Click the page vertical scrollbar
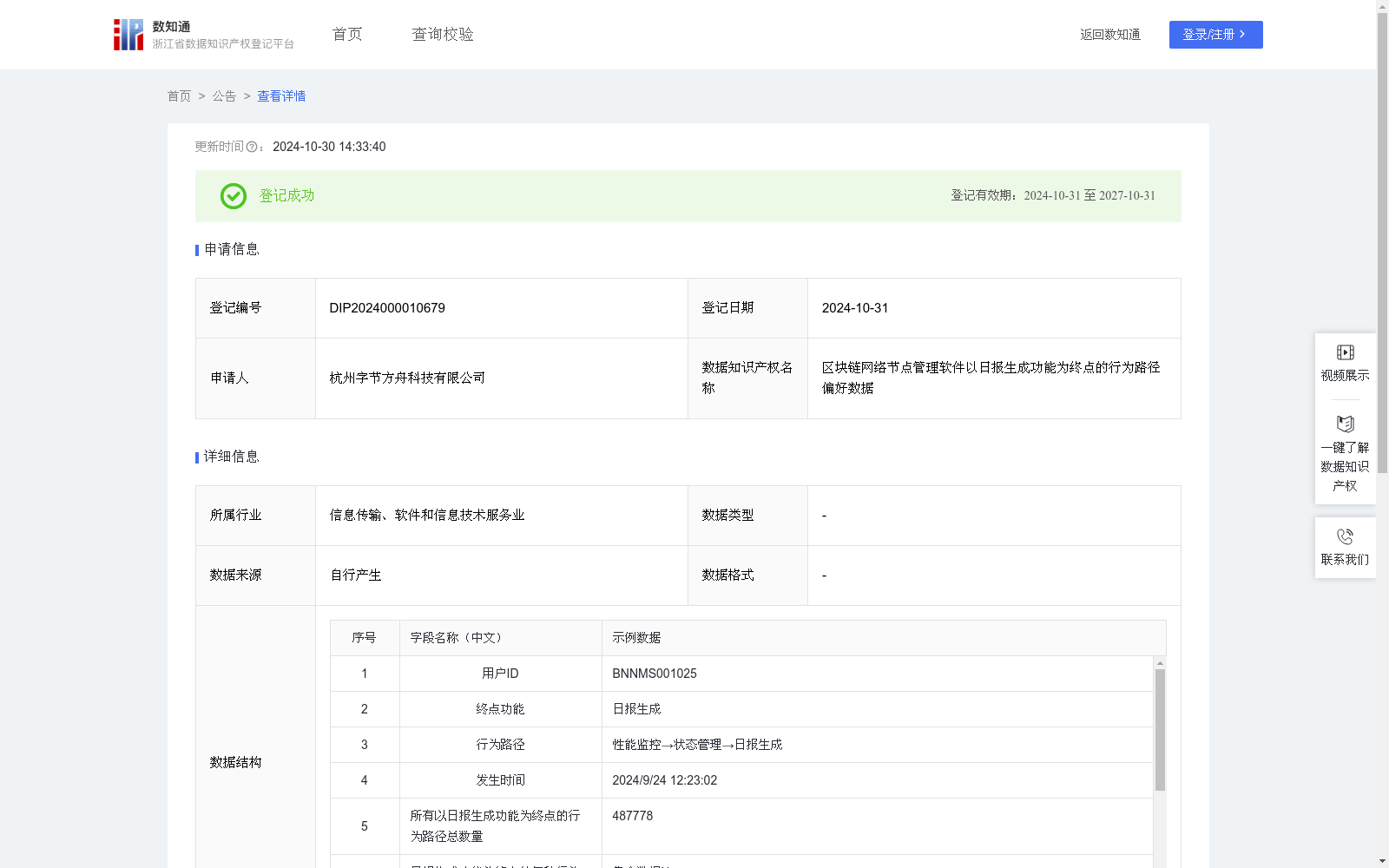1389x868 pixels. [1382, 243]
